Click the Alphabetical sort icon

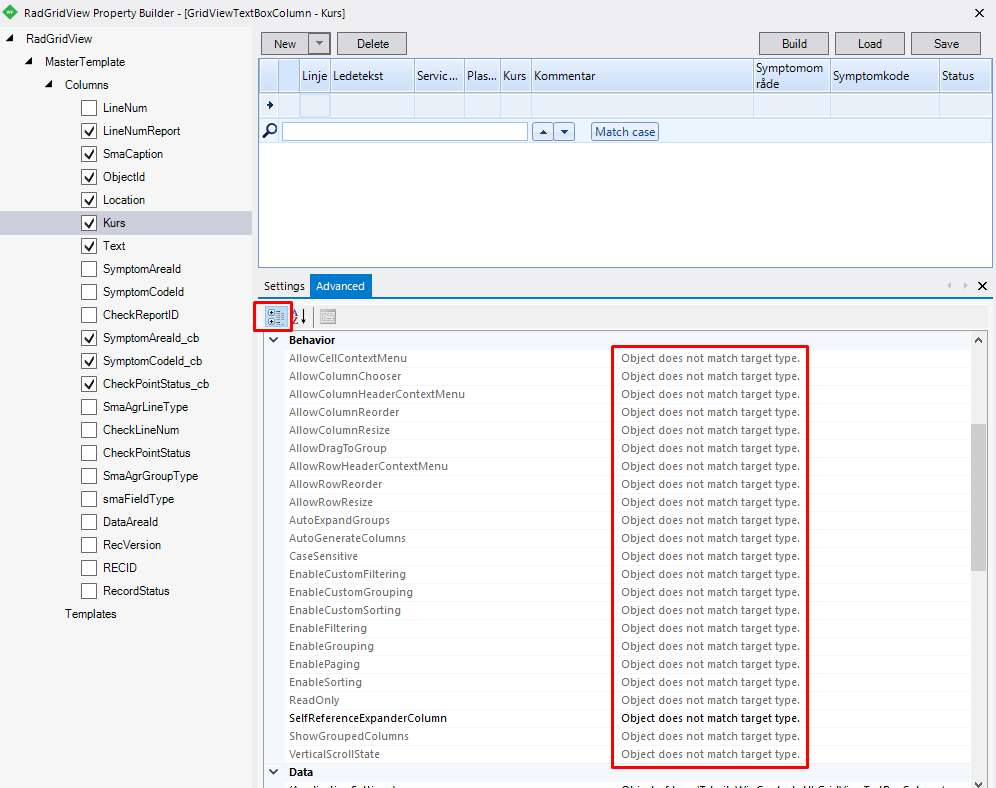[x=299, y=316]
